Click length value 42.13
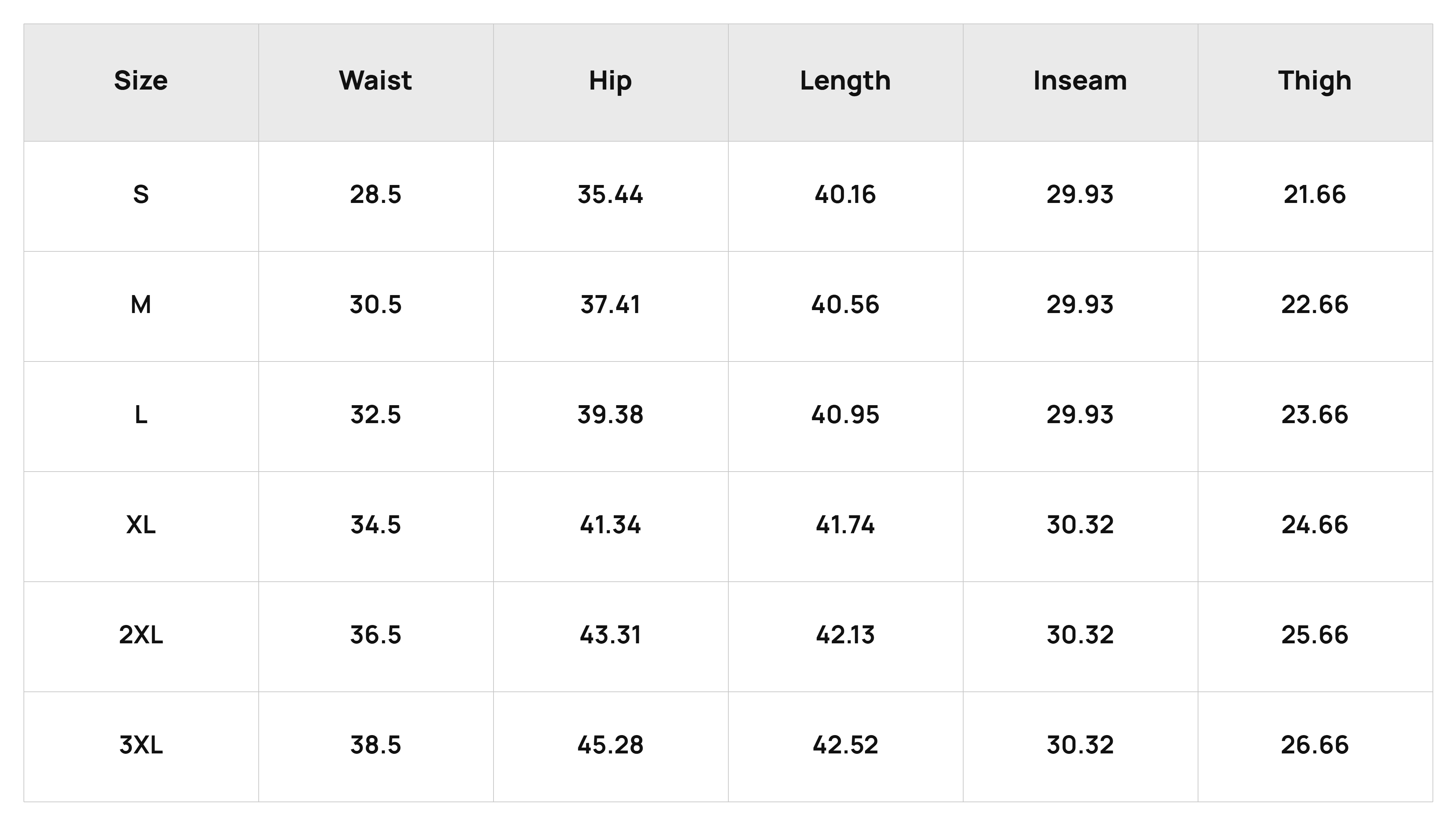Screen dimensions: 1456x825 845,635
